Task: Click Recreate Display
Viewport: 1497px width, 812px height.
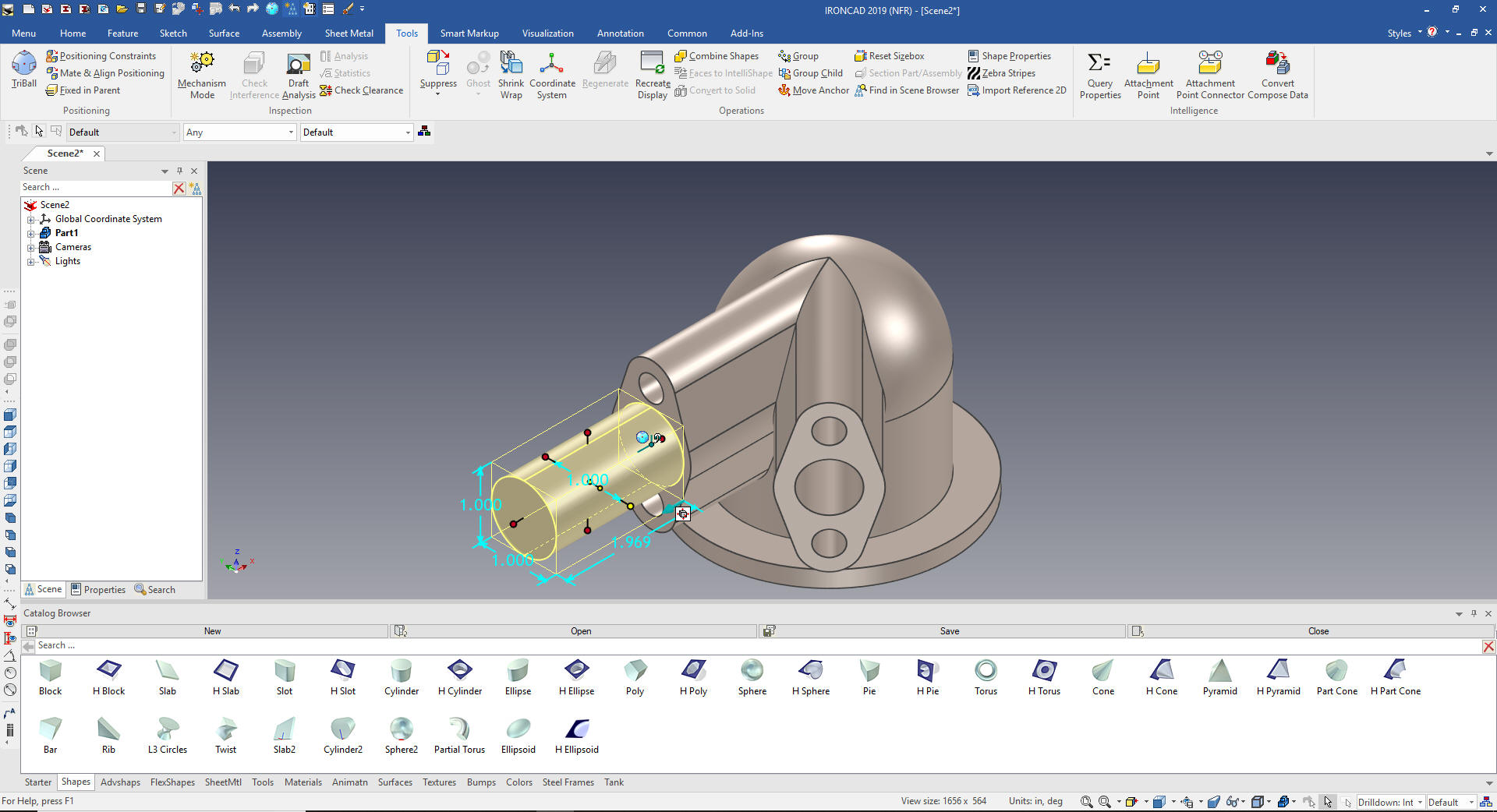Action: coord(653,75)
